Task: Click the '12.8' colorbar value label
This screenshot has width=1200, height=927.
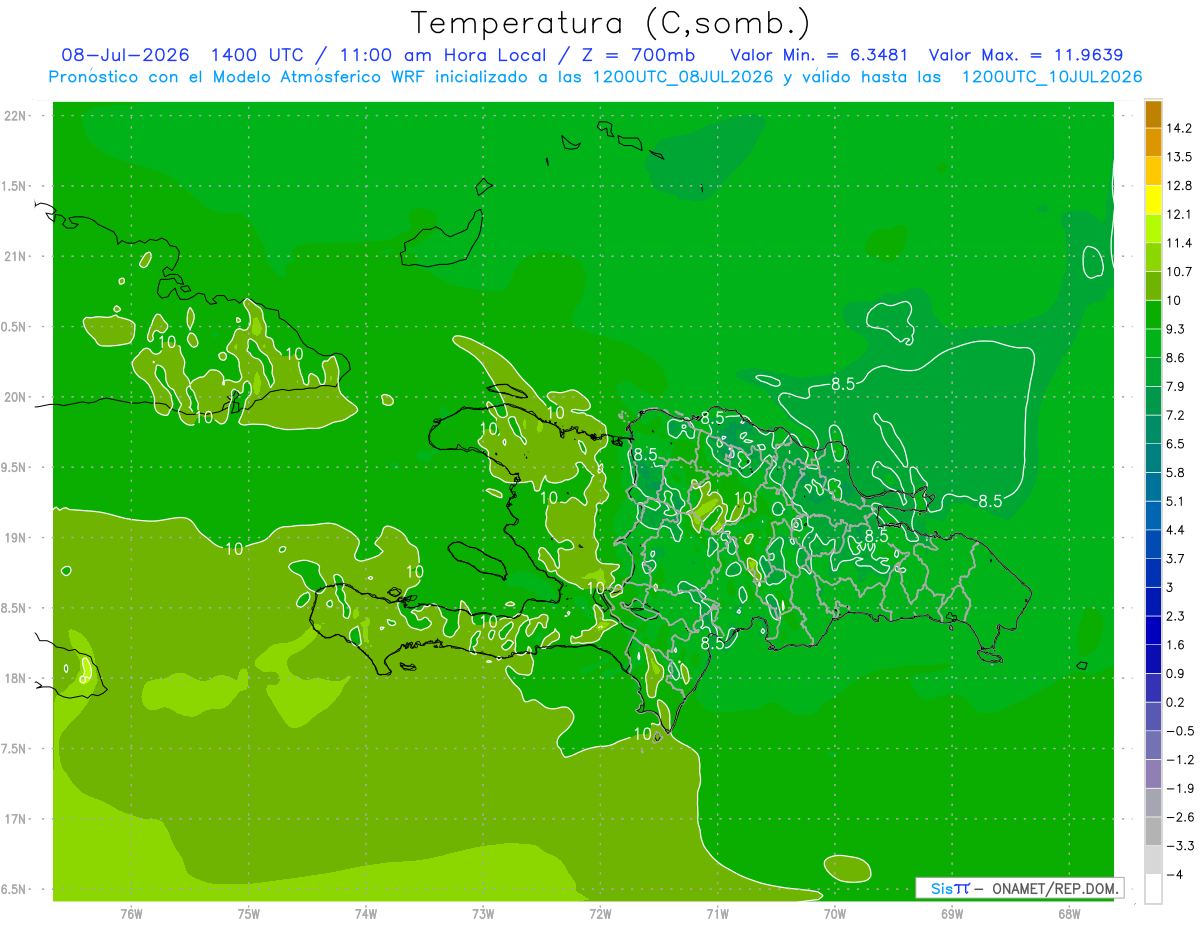Action: coord(1179,186)
